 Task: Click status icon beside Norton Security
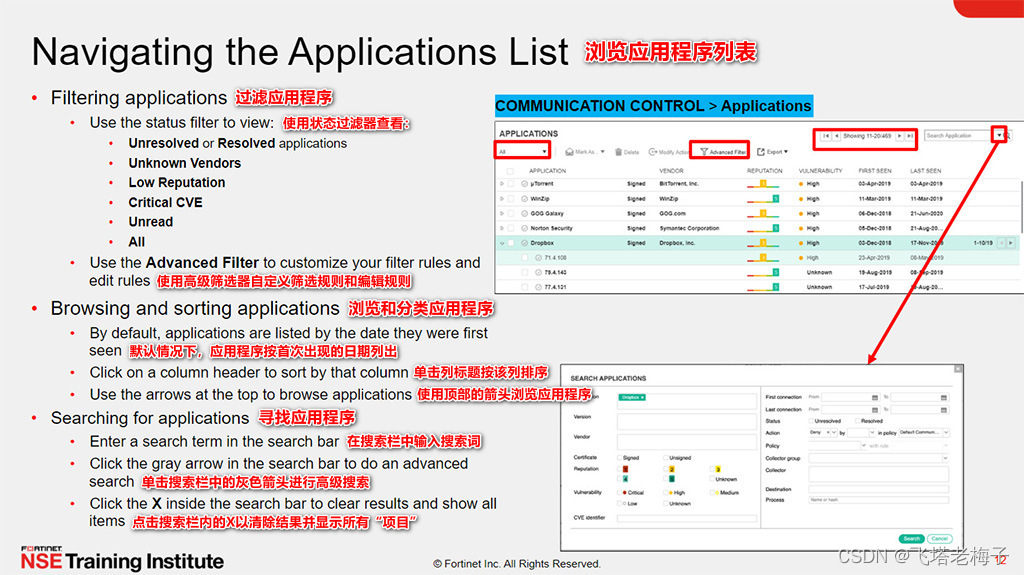tap(524, 228)
